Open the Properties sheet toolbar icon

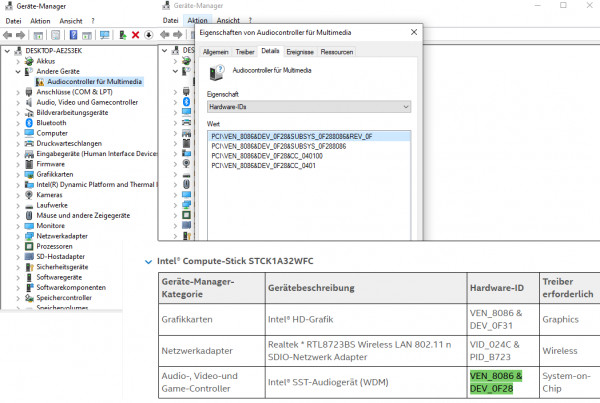55,35
